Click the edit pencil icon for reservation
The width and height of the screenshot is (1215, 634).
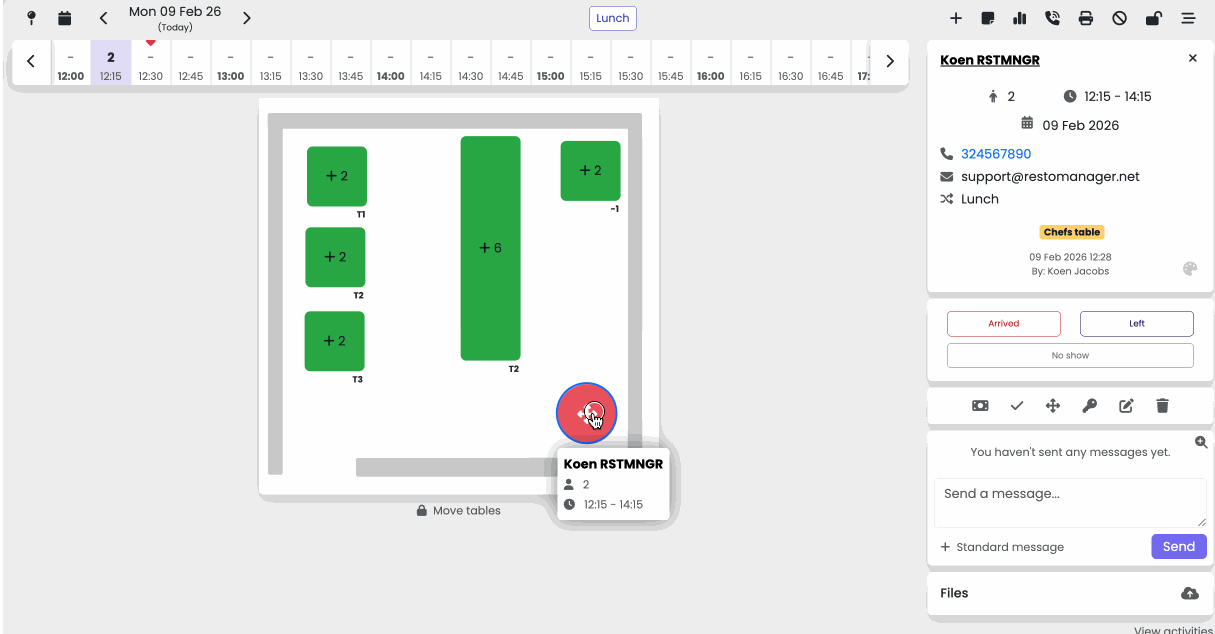(x=1126, y=406)
